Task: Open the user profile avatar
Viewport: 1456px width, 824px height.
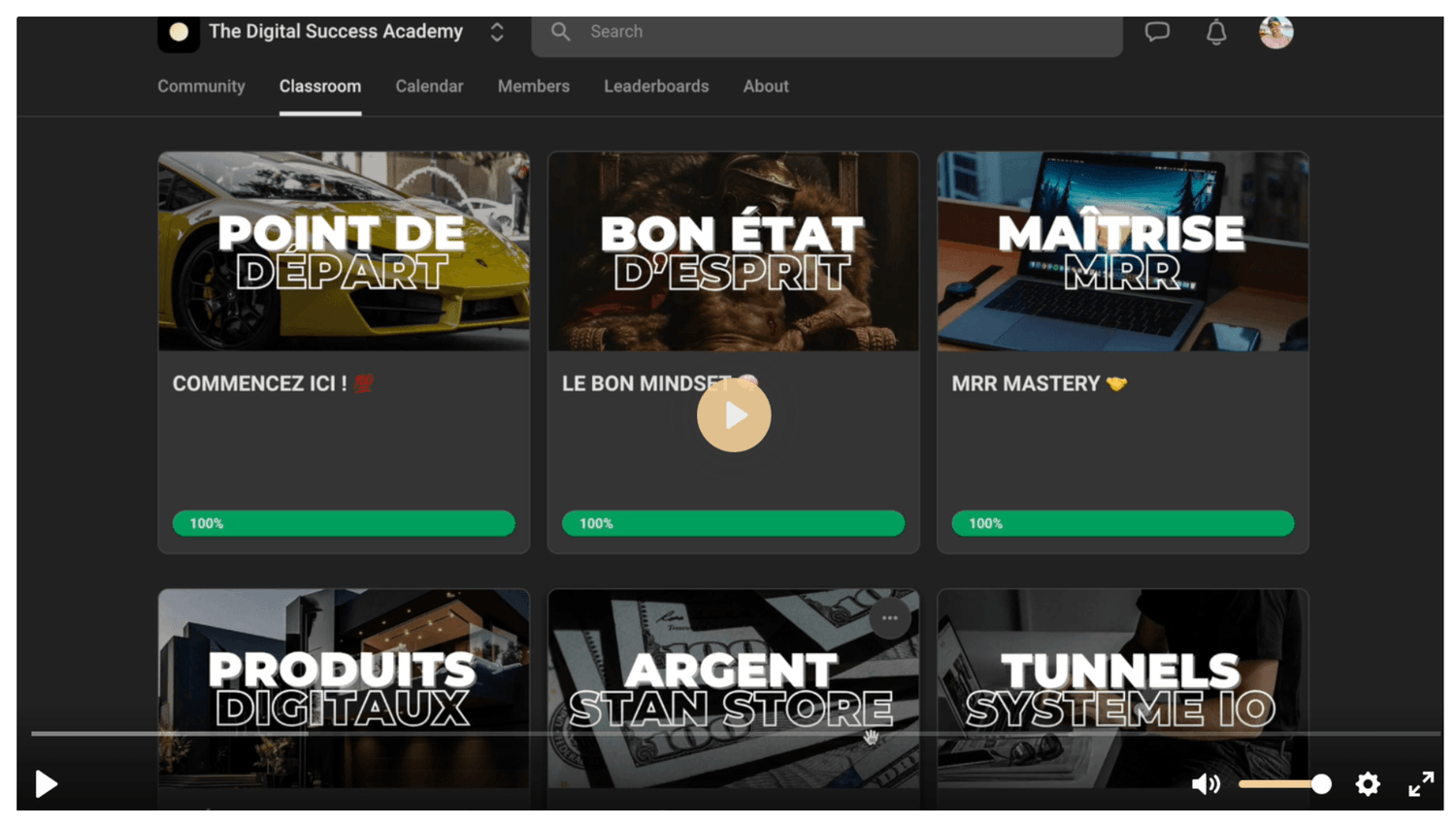Action: tap(1276, 32)
